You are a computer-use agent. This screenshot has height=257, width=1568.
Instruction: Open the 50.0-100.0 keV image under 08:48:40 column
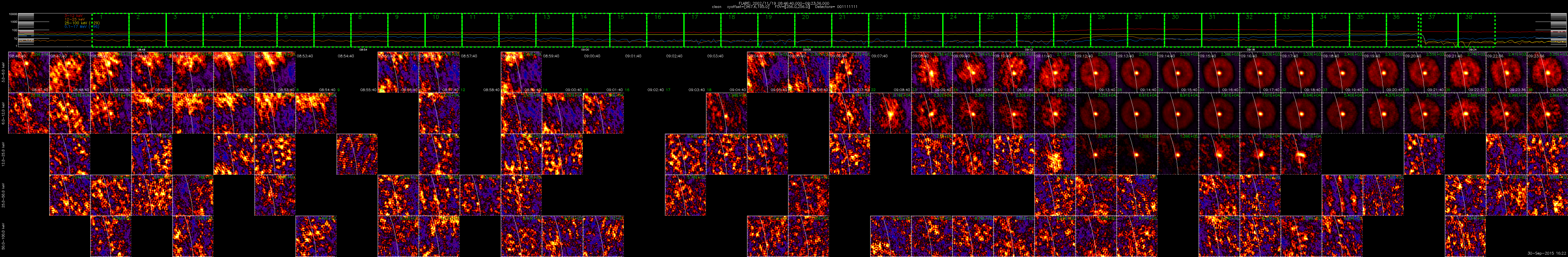click(x=111, y=236)
